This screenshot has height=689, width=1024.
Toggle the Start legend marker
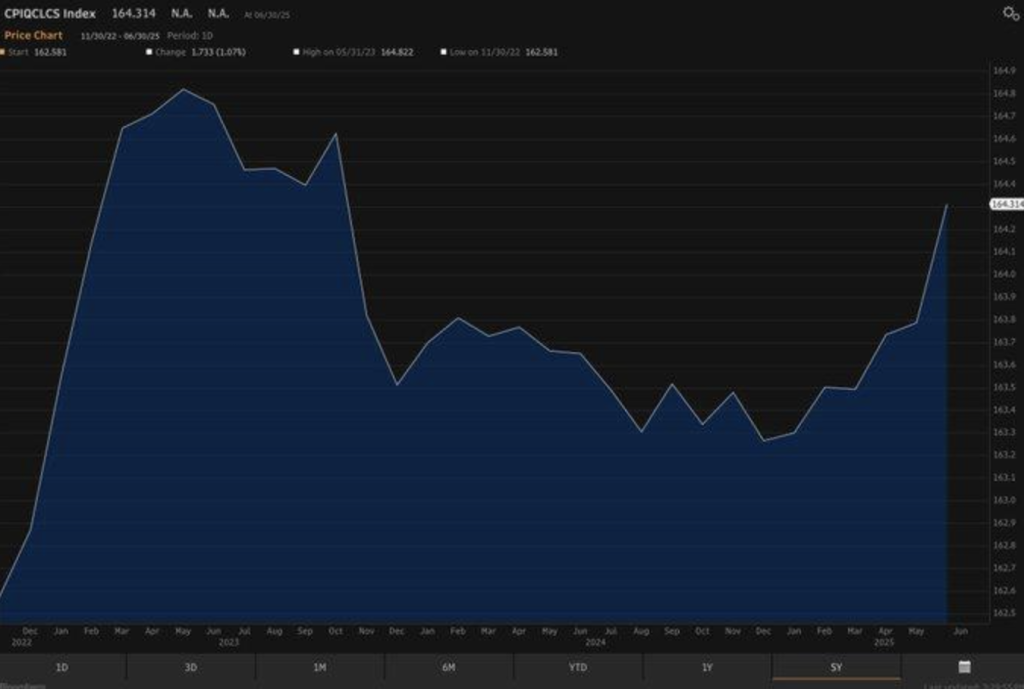coord(3,51)
